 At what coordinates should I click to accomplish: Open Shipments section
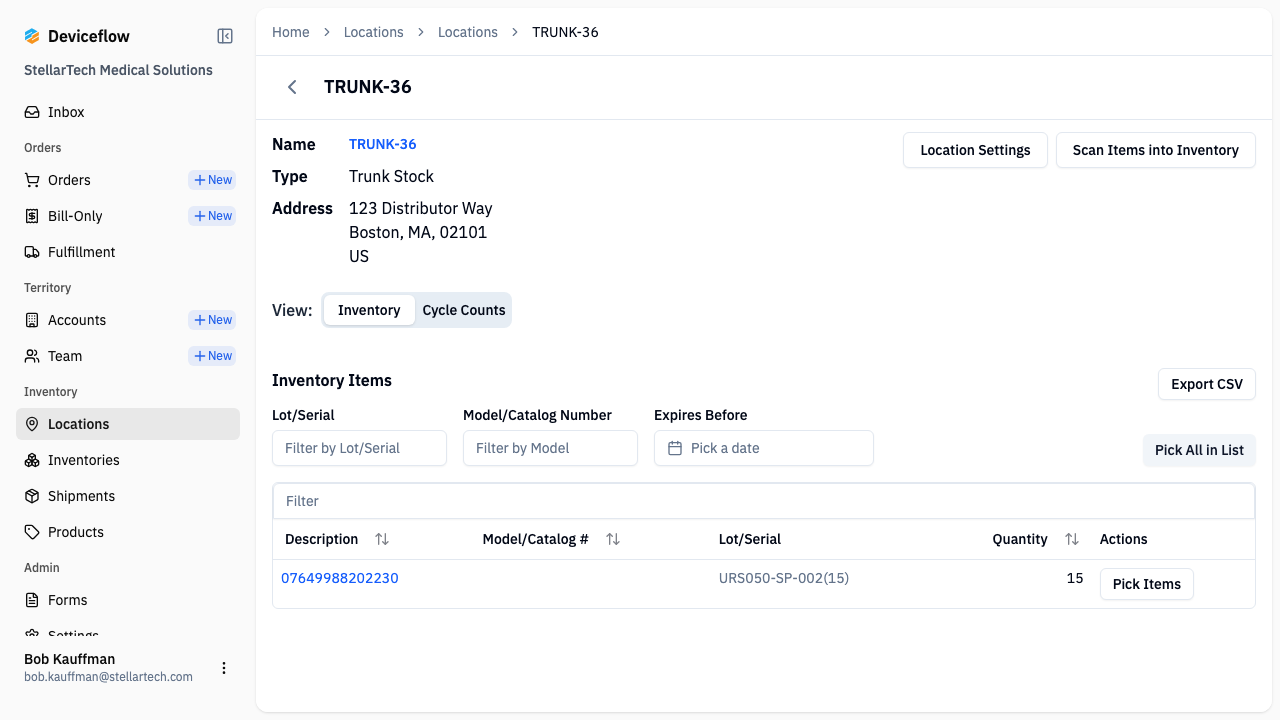pos(128,496)
